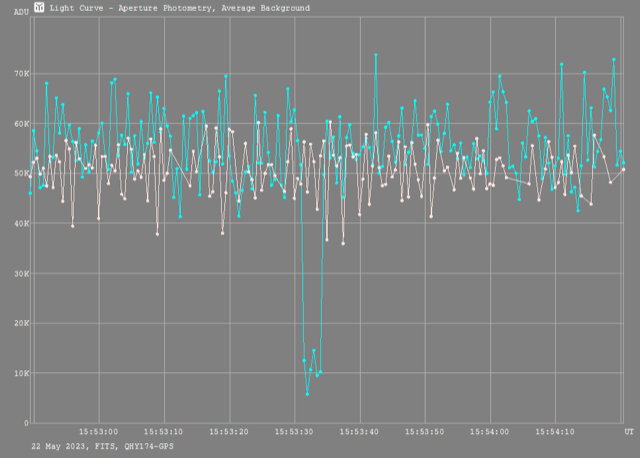The height and width of the screenshot is (458, 640).
Task: Click the 15:54:10 time label
Action: [555, 432]
